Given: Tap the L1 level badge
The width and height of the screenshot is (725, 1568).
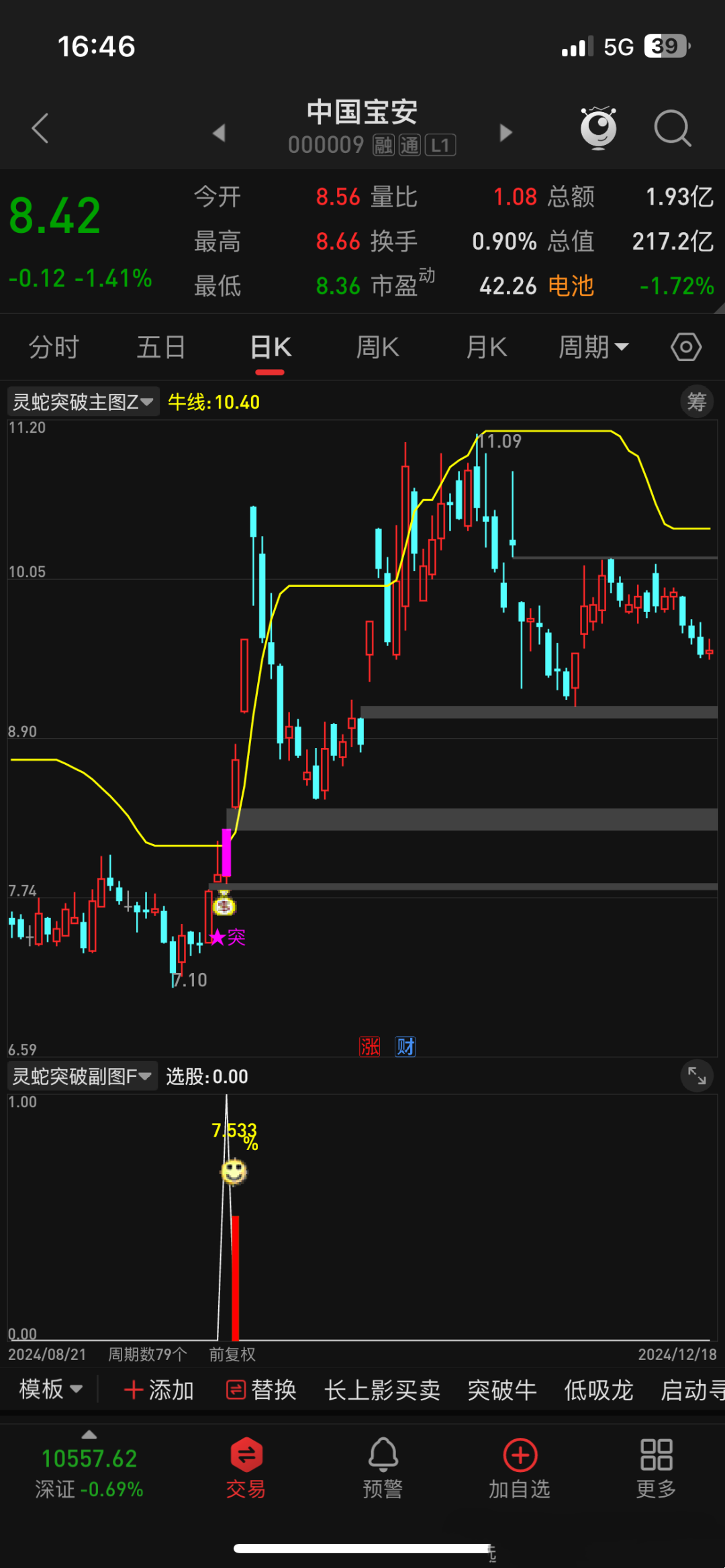Looking at the screenshot, I should point(440,145).
